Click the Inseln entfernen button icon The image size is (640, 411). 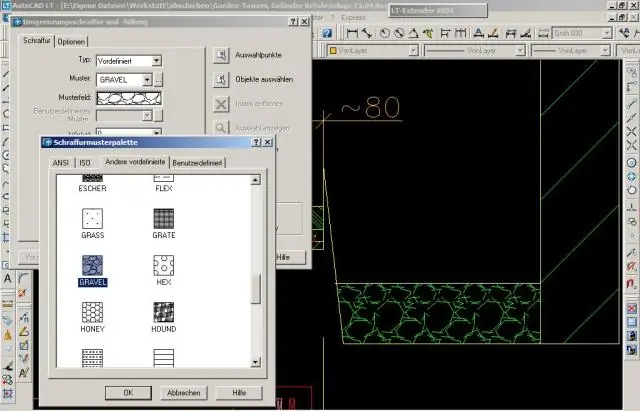click(x=221, y=104)
